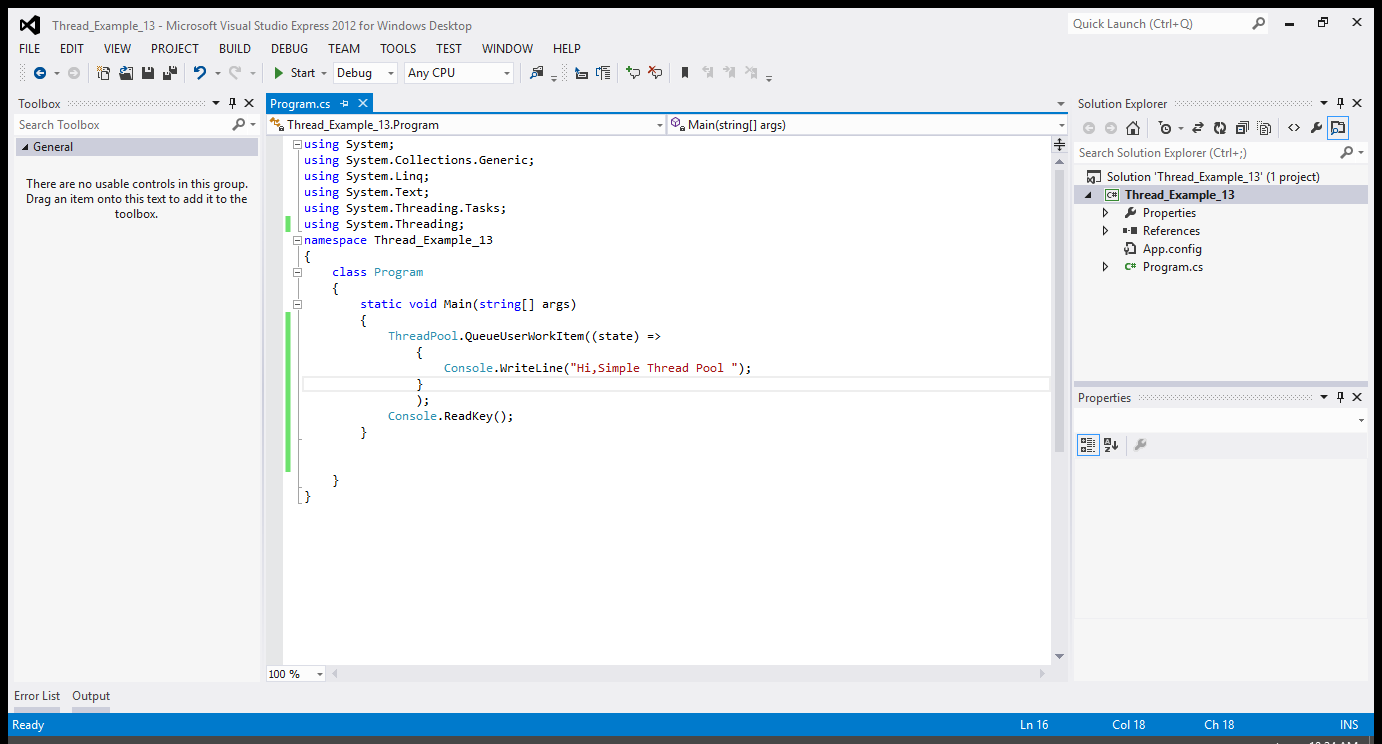The height and width of the screenshot is (744, 1382).
Task: Click the Solution Explorer search magnifier icon
Action: click(x=1346, y=152)
